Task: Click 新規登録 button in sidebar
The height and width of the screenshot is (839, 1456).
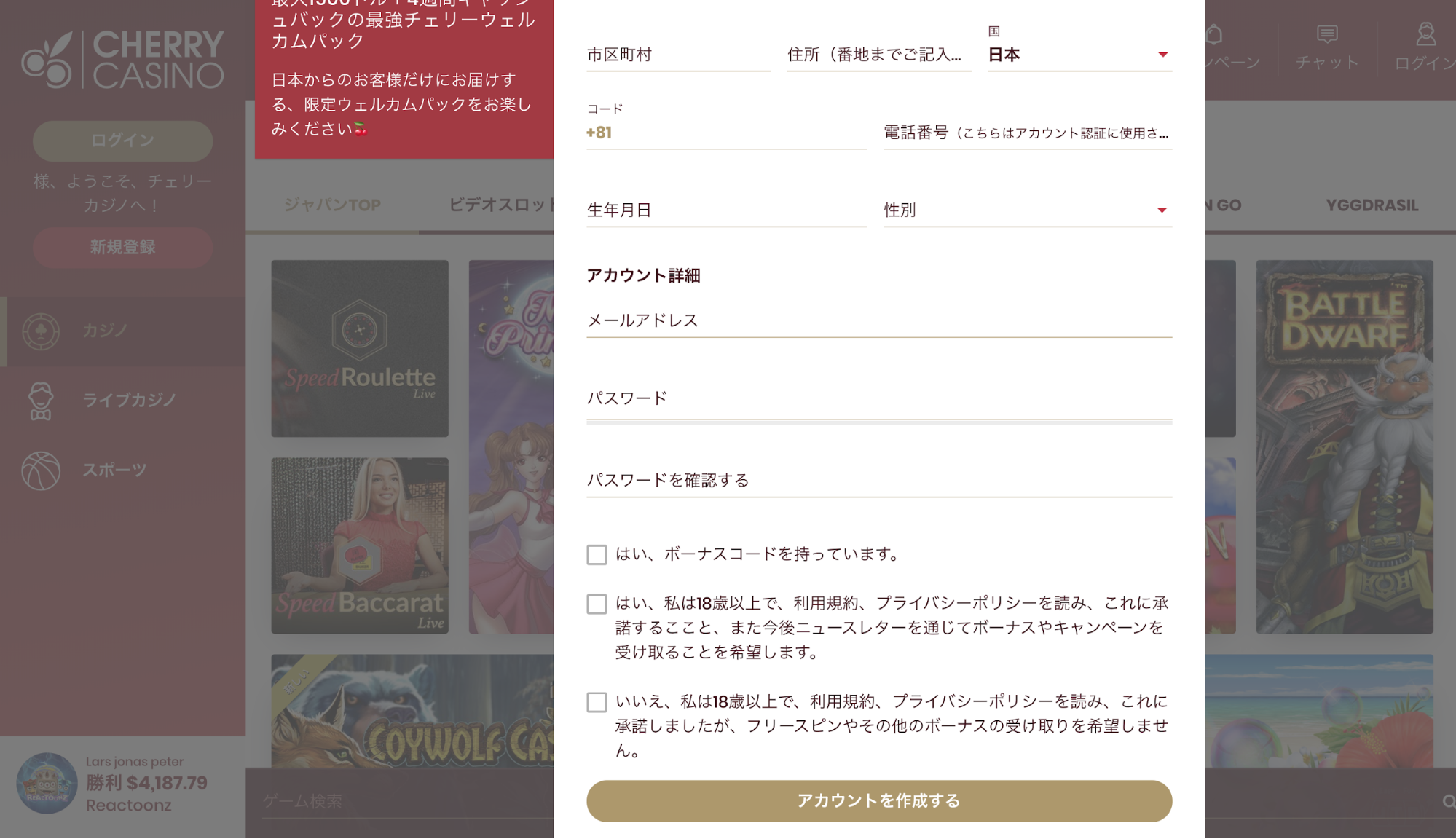Action: (122, 248)
